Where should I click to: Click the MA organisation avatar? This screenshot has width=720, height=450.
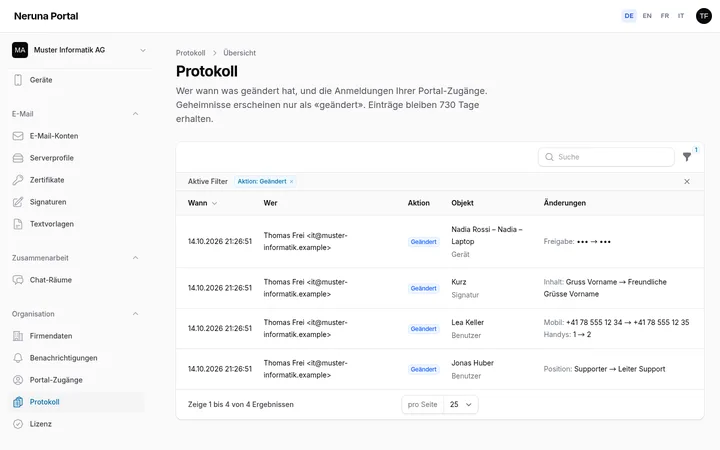tap(20, 50)
